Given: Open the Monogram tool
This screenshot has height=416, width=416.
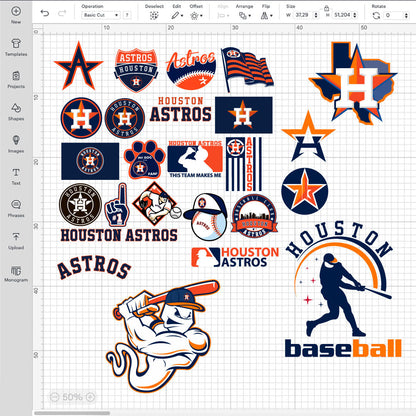Looking at the screenshot, I should tap(16, 274).
